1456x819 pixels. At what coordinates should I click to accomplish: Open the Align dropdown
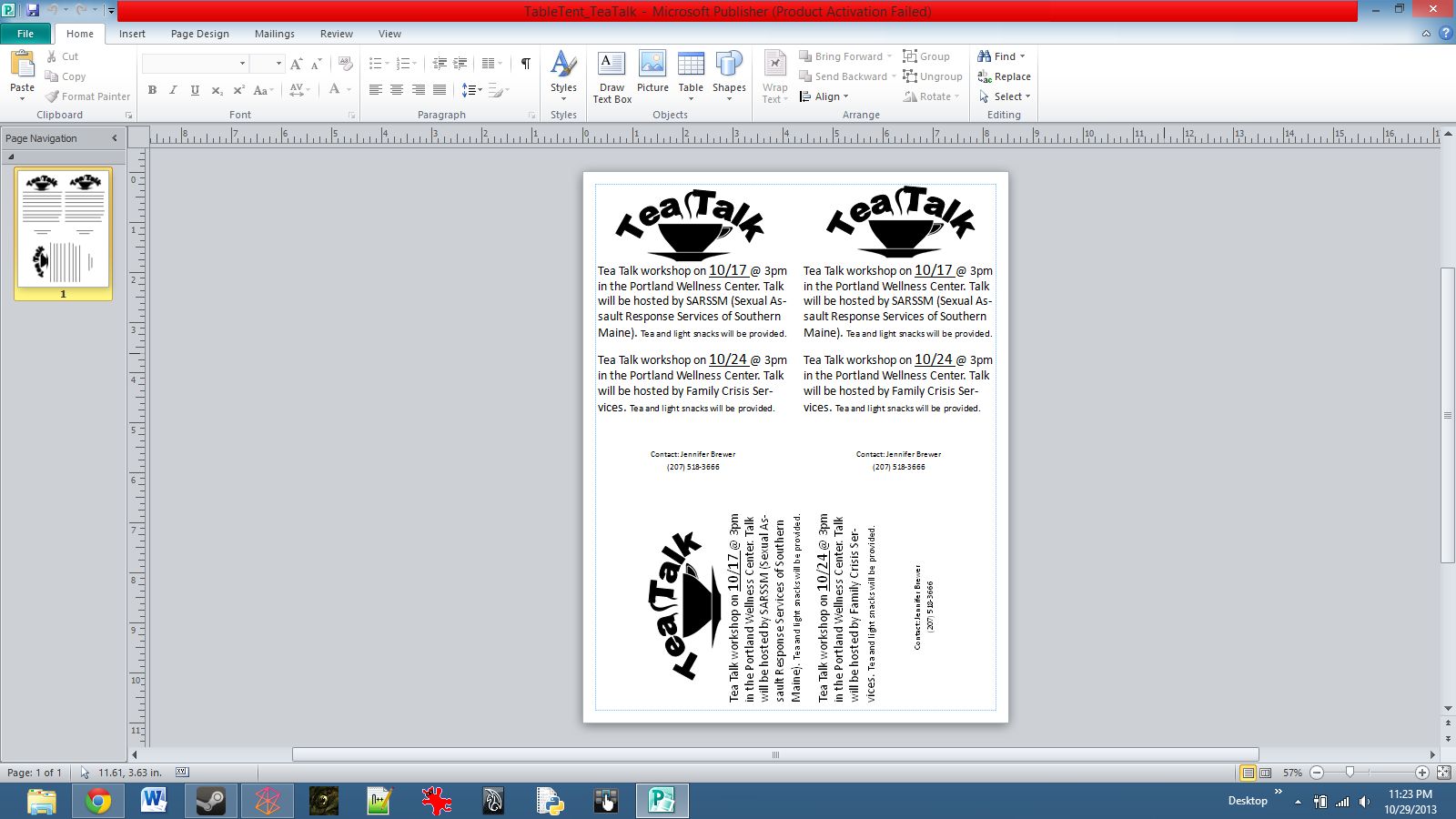click(x=824, y=96)
